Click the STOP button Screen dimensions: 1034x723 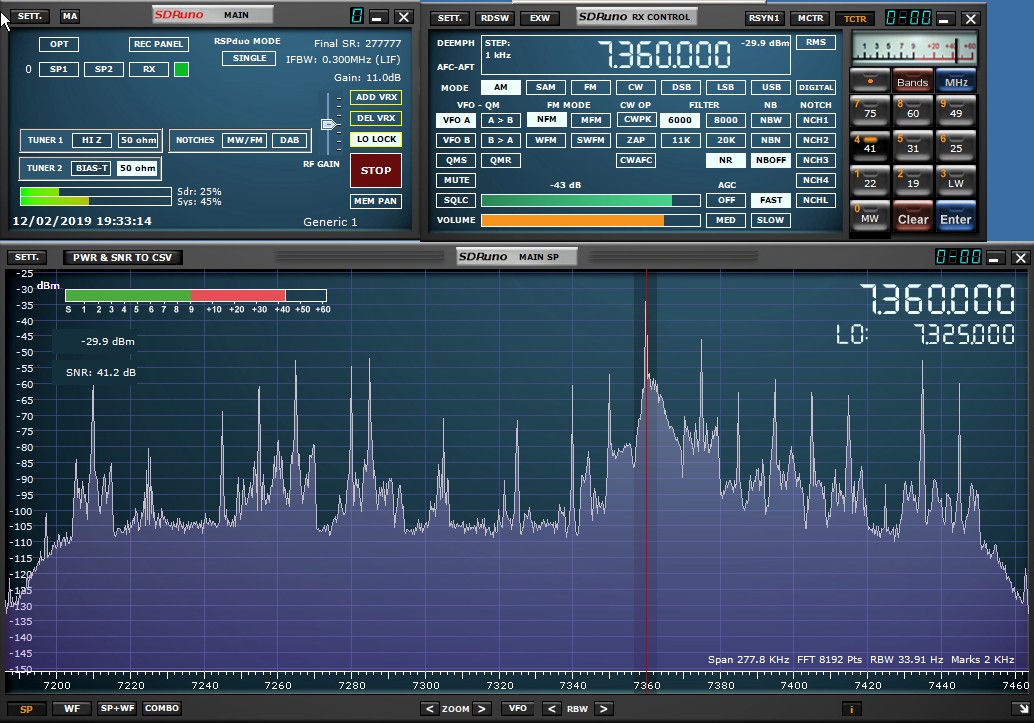(376, 170)
